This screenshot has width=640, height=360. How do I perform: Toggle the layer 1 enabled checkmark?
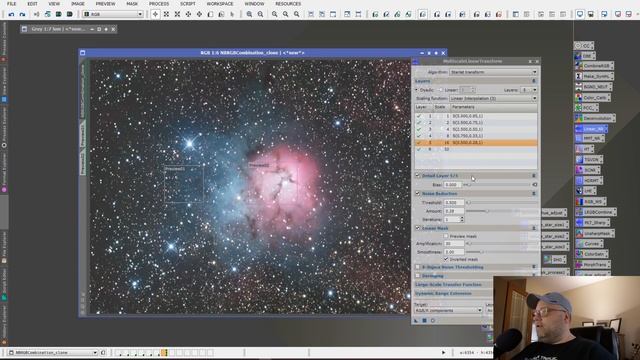coord(419,116)
